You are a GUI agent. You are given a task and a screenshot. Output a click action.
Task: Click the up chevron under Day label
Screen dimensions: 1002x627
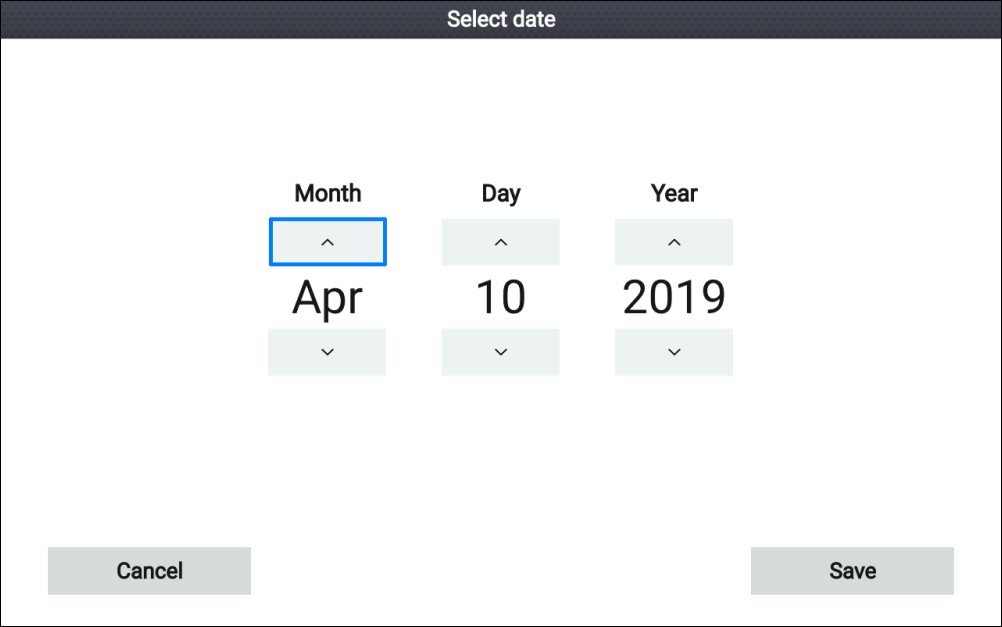click(500, 242)
